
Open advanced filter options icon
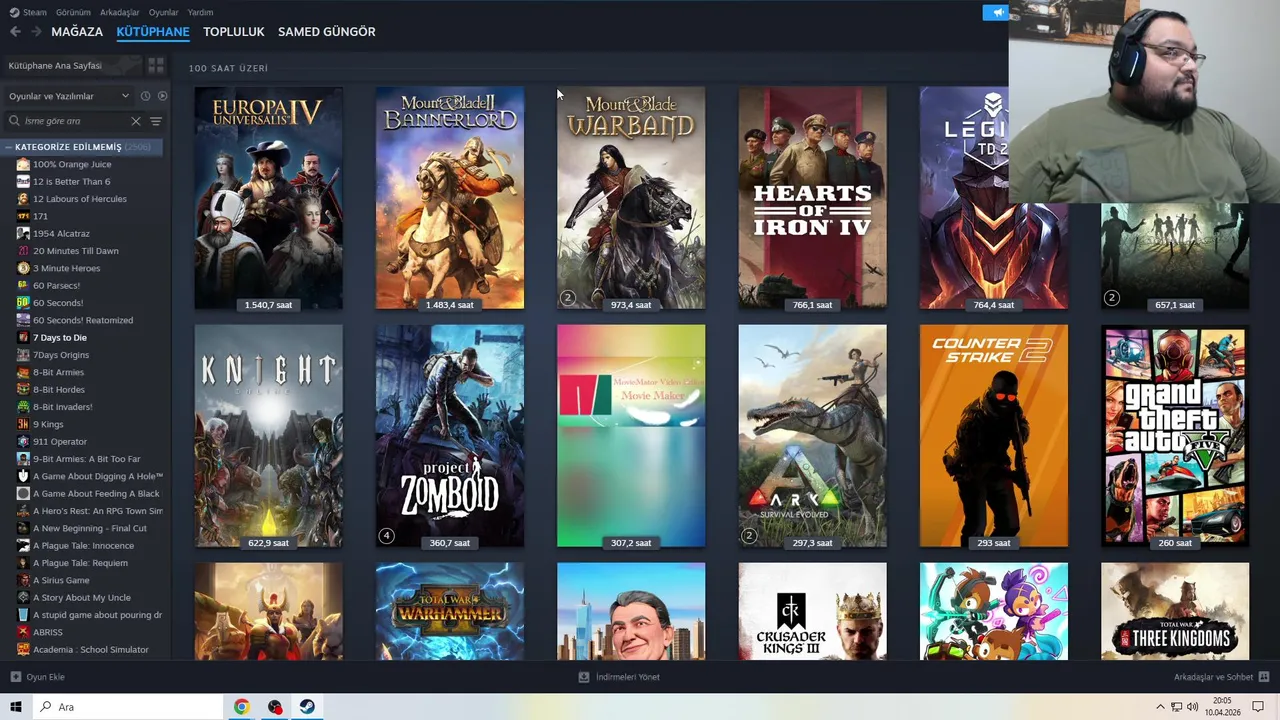pyautogui.click(x=156, y=121)
